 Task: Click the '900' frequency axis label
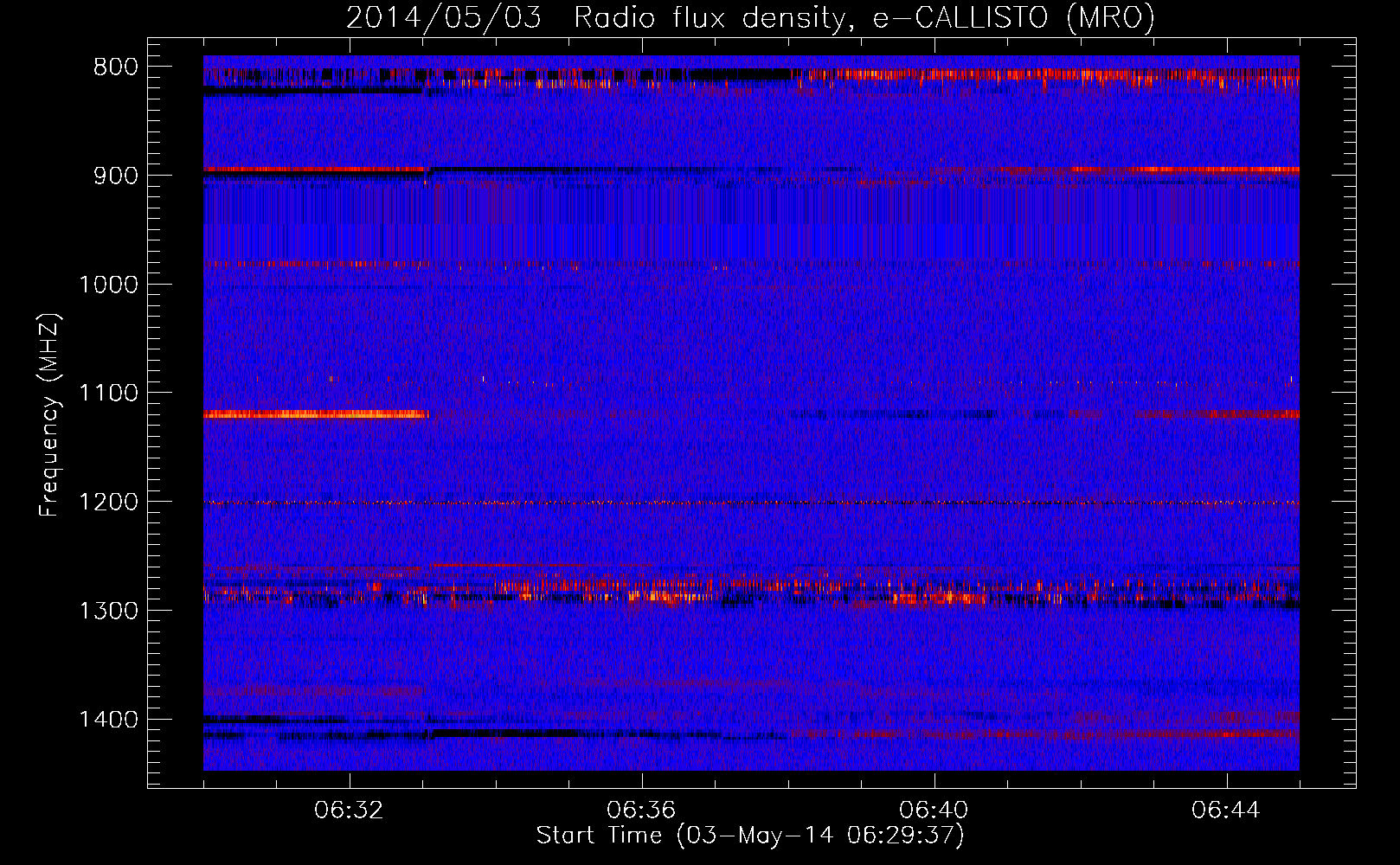115,176
